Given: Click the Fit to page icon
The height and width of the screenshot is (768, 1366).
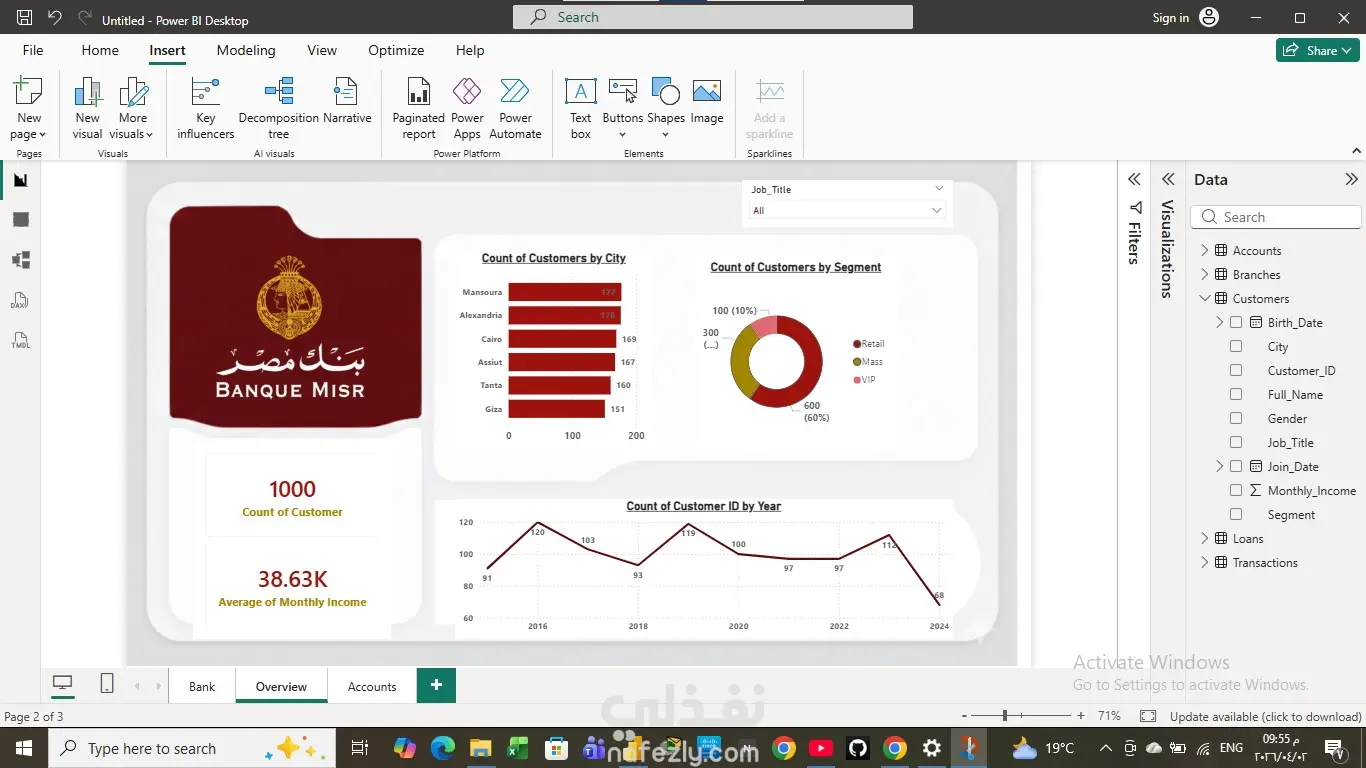Looking at the screenshot, I should coord(1148,716).
